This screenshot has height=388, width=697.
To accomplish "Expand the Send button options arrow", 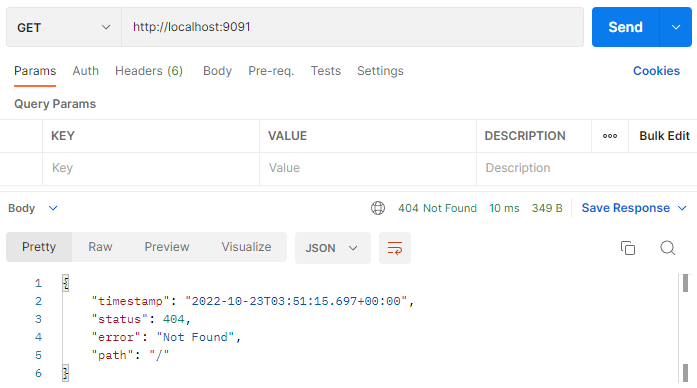I will click(676, 27).
